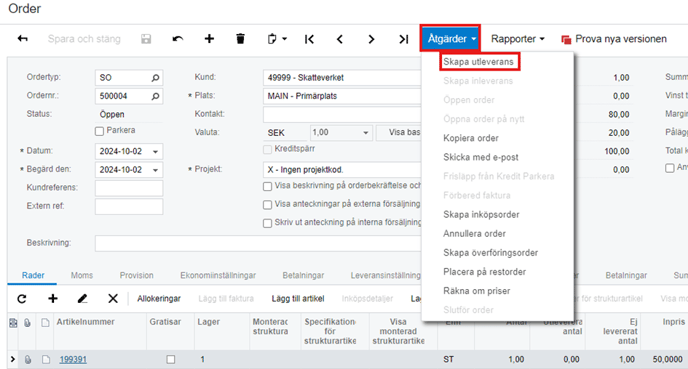Click the pencil edit row icon

click(82, 299)
